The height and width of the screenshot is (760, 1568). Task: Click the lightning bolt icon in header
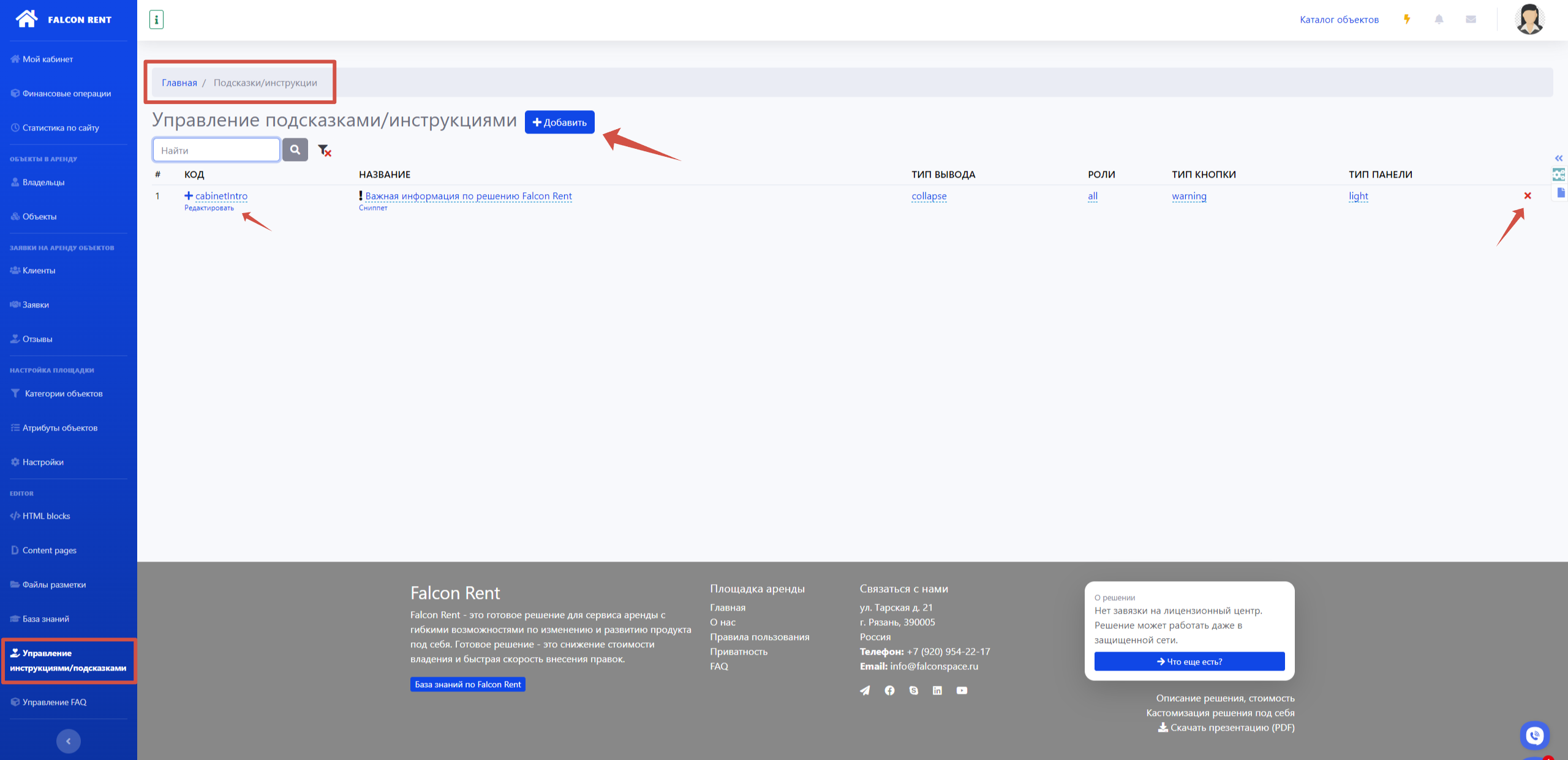click(1407, 20)
